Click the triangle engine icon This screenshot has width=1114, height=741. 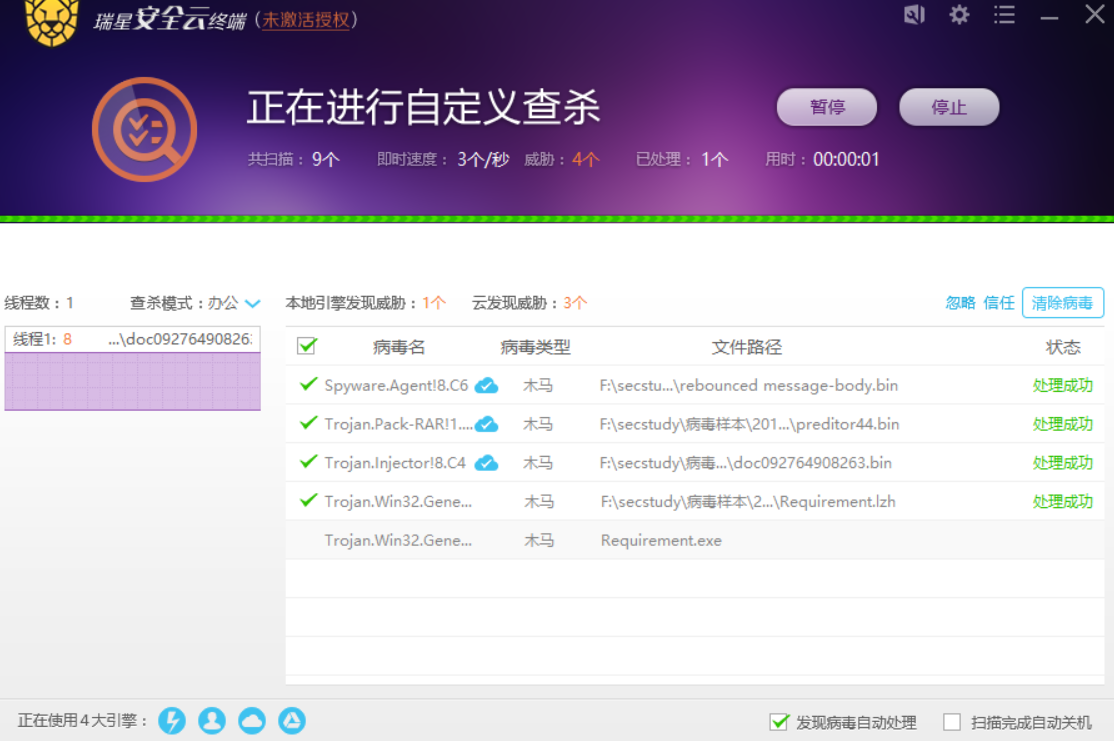(291, 720)
